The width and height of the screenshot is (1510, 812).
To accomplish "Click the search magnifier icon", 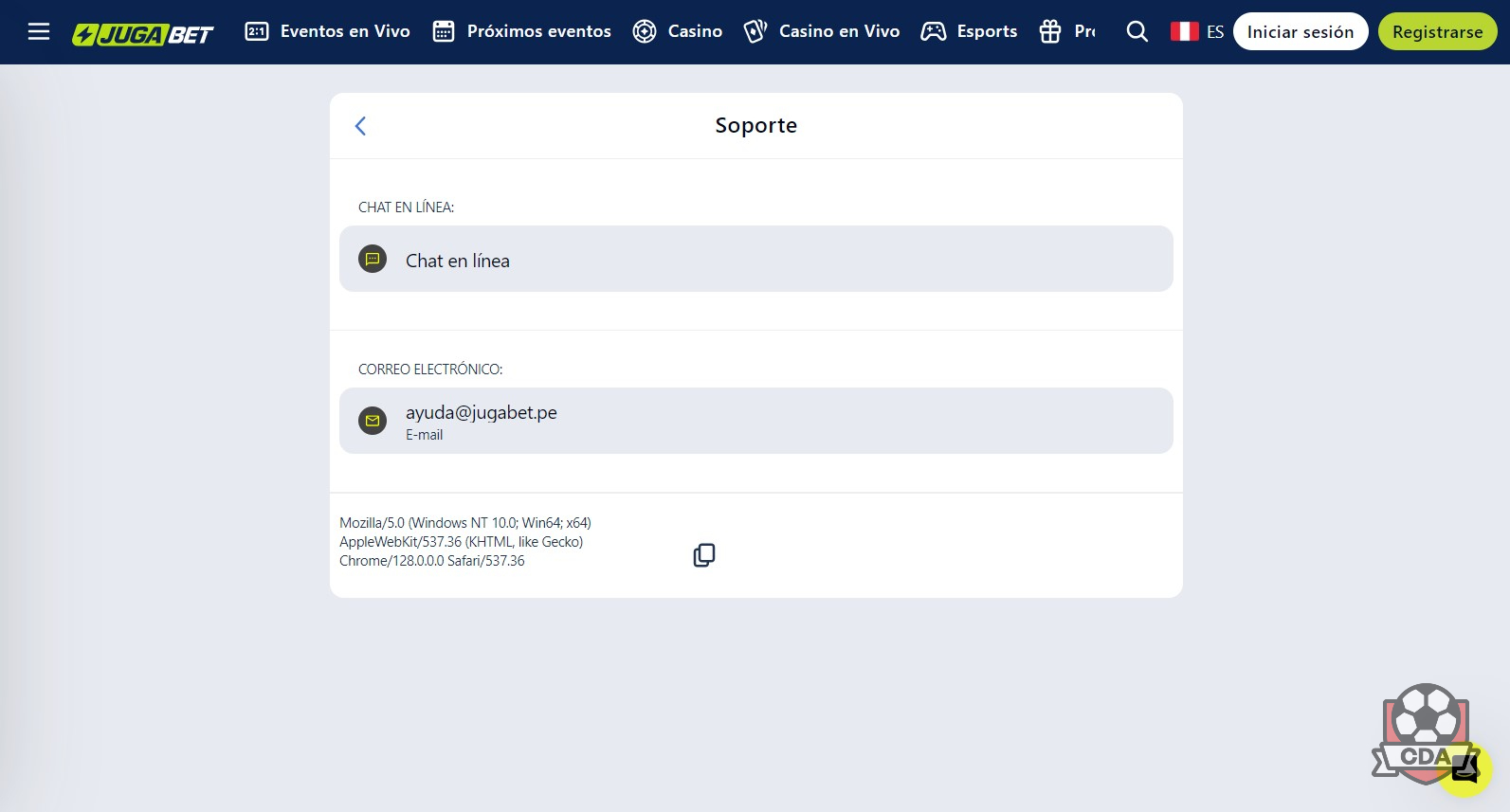I will (x=1137, y=32).
